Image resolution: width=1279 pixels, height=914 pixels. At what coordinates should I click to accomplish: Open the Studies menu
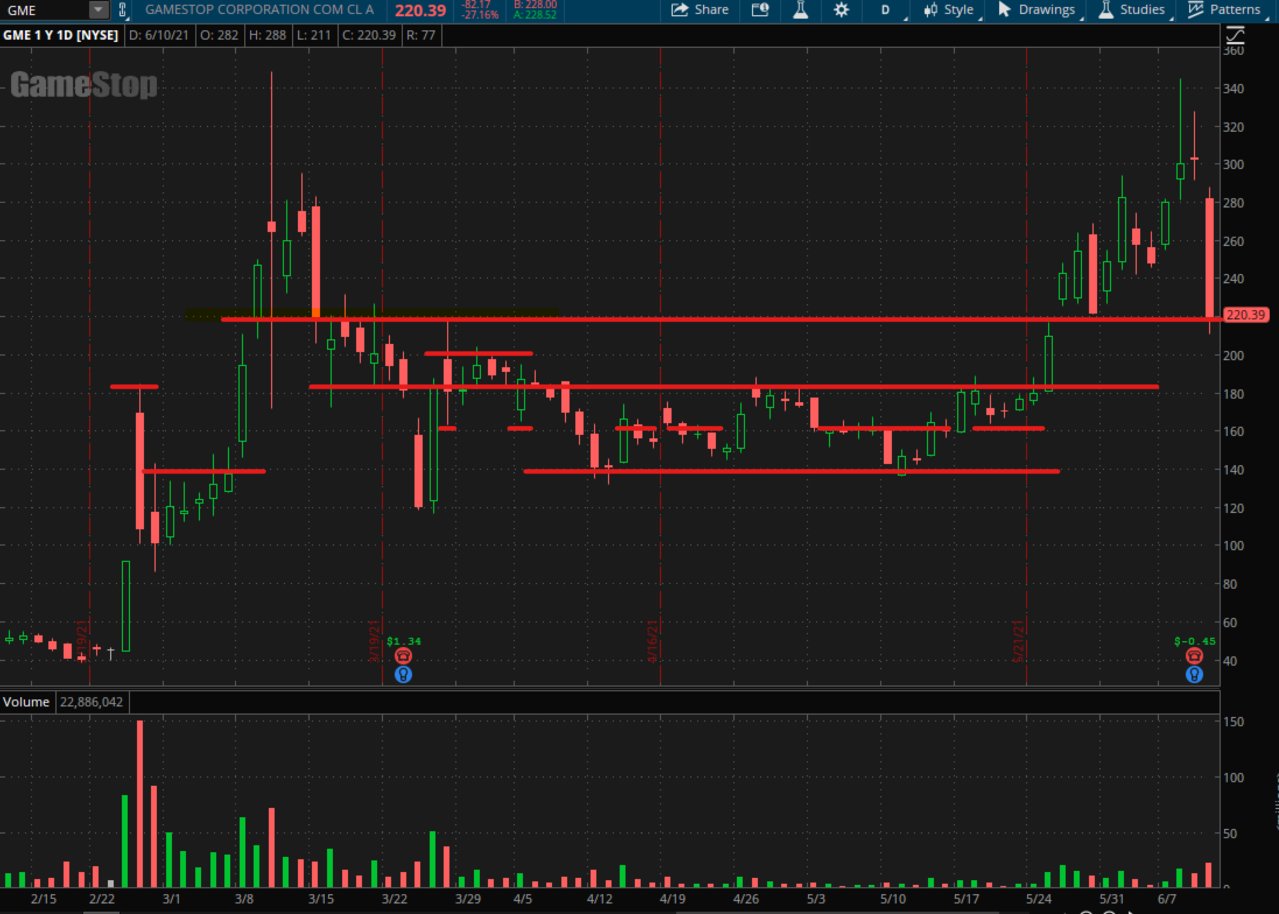[x=1131, y=10]
